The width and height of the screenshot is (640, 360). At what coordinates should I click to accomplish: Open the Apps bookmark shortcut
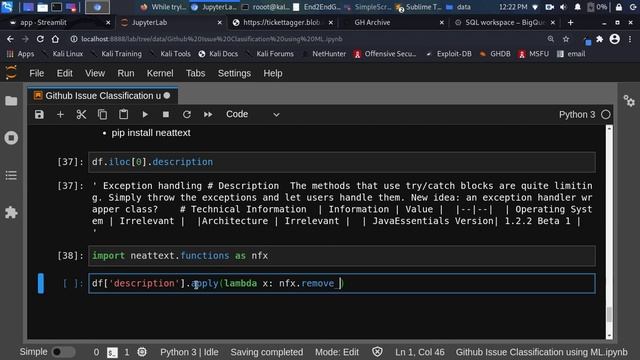click(20, 54)
